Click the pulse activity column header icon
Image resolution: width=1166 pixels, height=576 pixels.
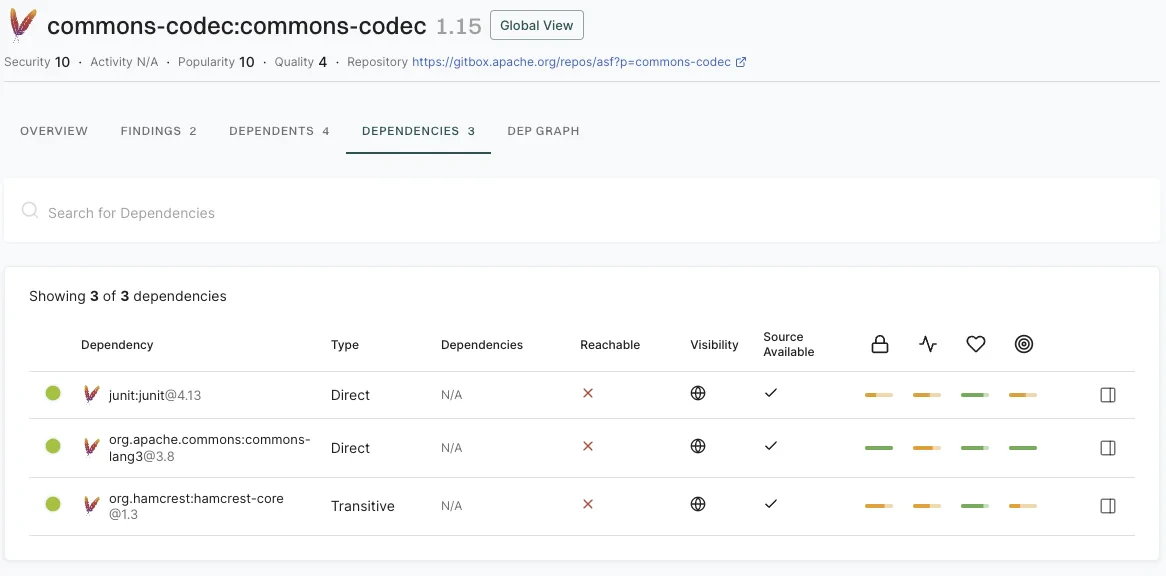(x=927, y=344)
